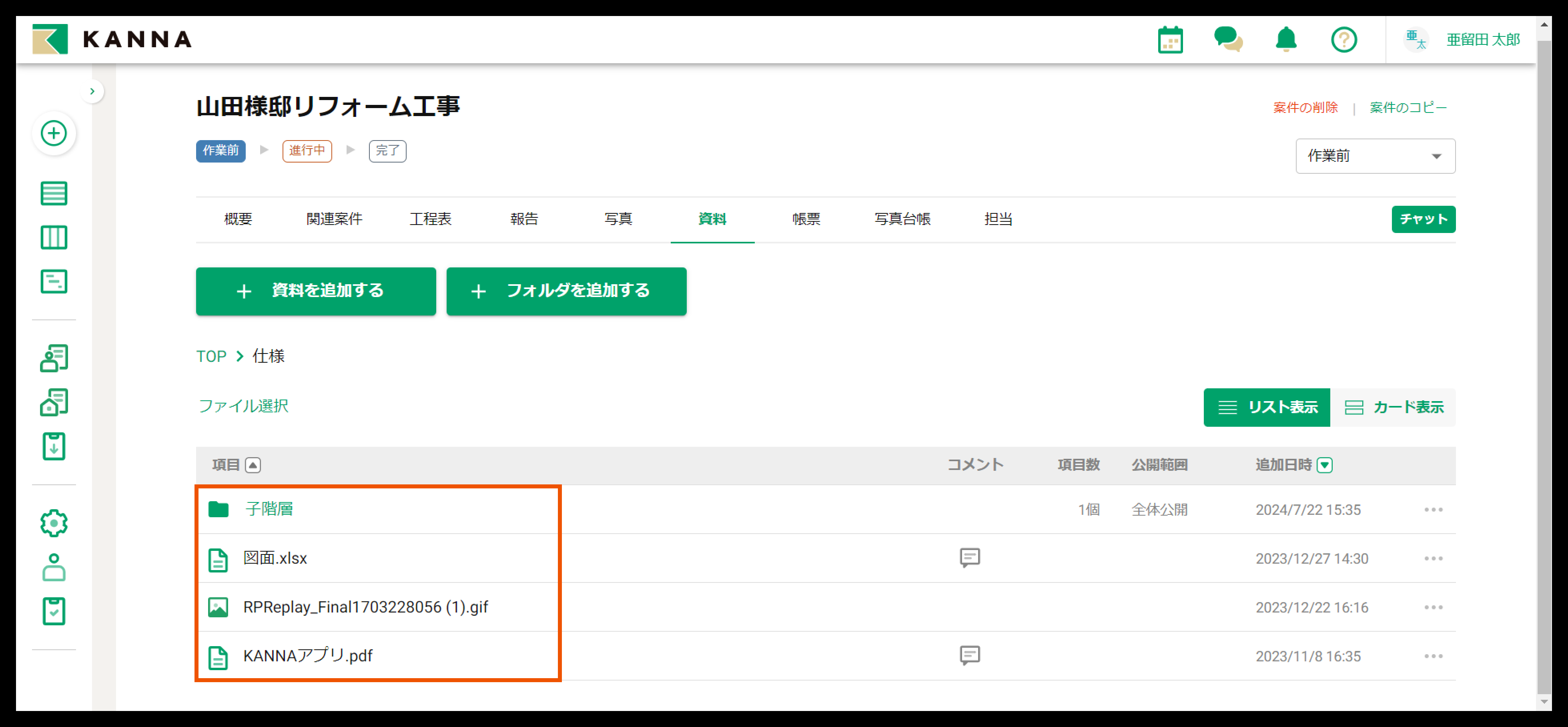Click the vertical scrollbar on the right

pyautogui.click(x=1544, y=366)
